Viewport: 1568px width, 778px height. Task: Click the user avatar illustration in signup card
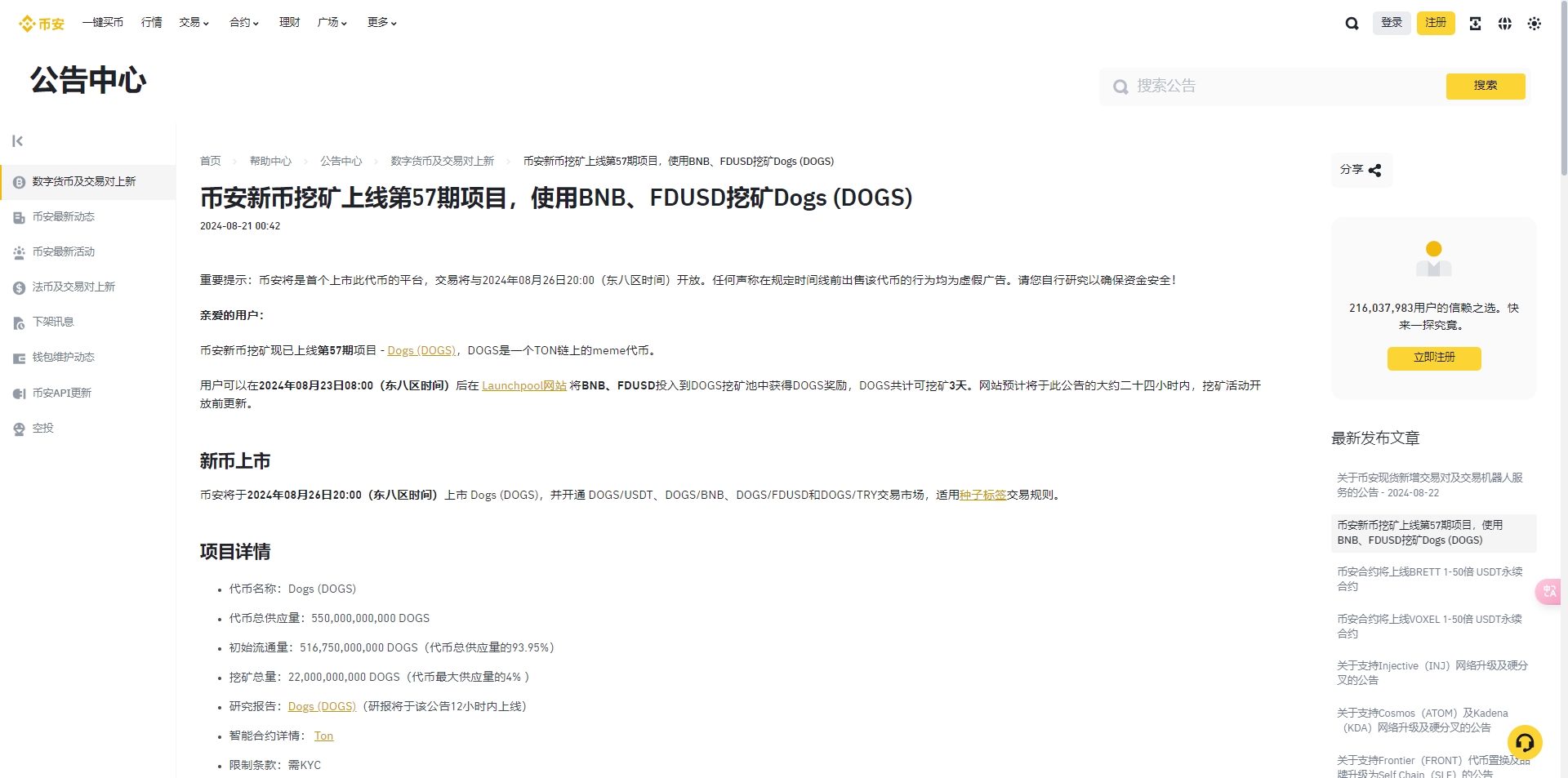tap(1433, 260)
